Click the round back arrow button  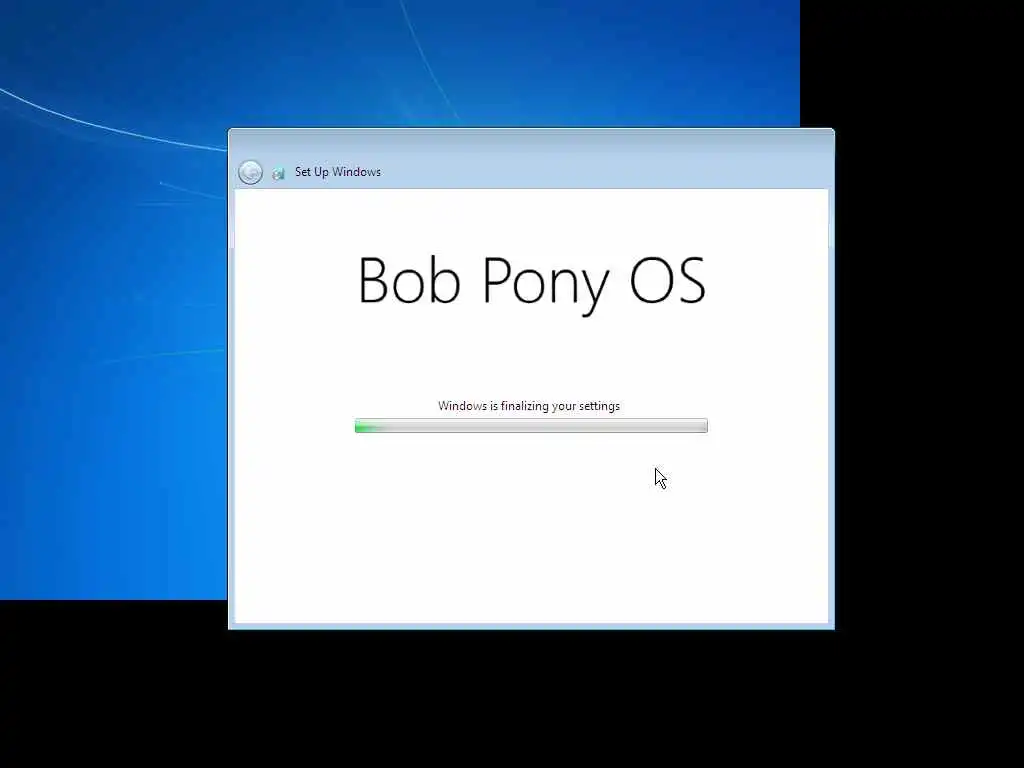click(251, 172)
